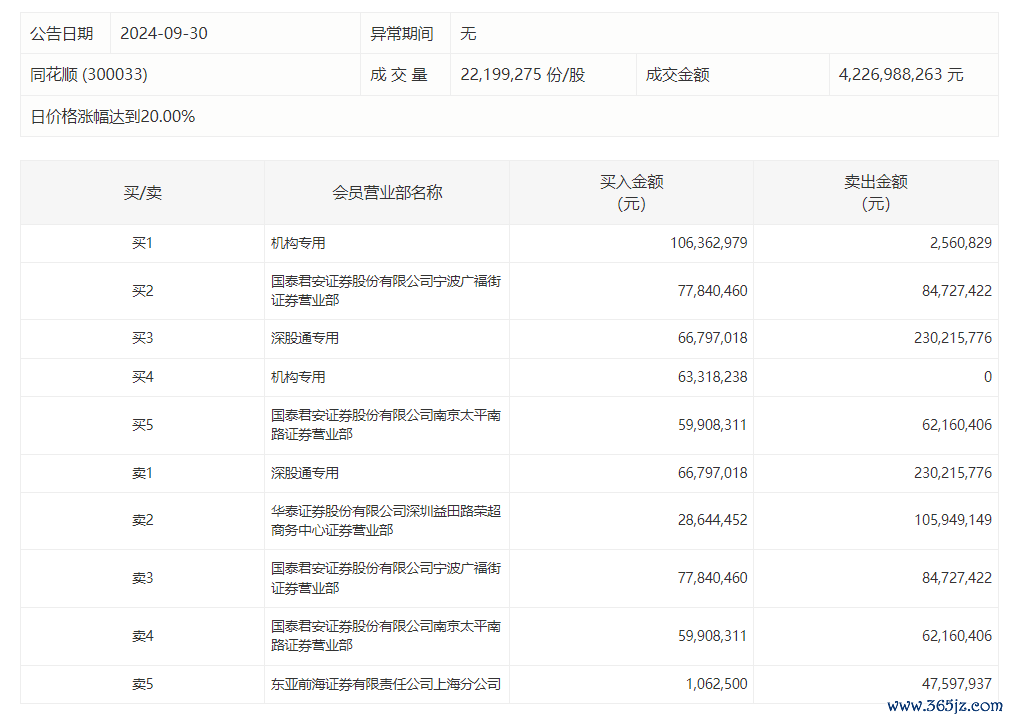Click buy amount 1,062,500

716,684
